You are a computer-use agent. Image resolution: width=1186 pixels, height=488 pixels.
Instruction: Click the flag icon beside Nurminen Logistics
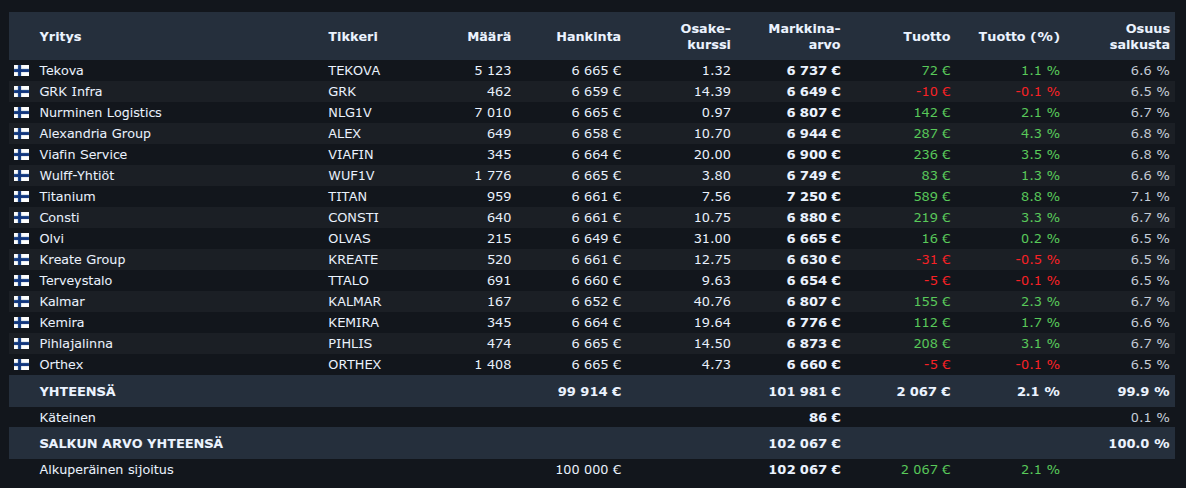coord(21,113)
